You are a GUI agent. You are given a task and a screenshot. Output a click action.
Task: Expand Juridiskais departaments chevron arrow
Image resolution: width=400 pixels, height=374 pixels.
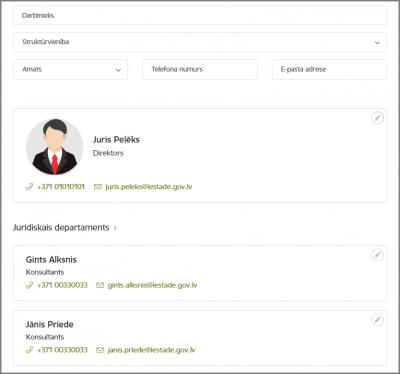pyautogui.click(x=115, y=228)
